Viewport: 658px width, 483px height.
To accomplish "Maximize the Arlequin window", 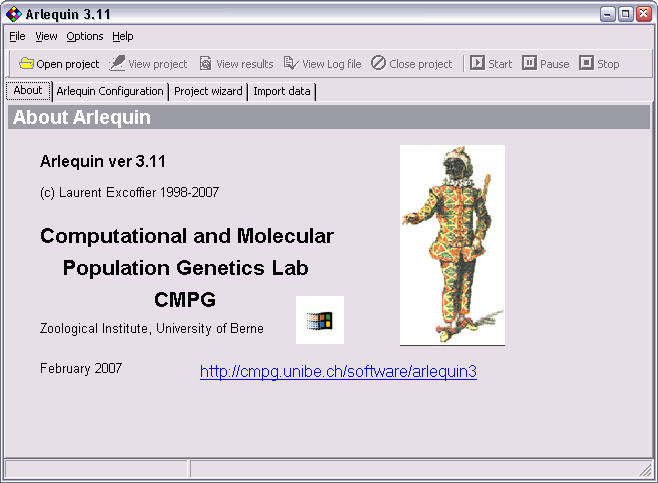I will (625, 14).
